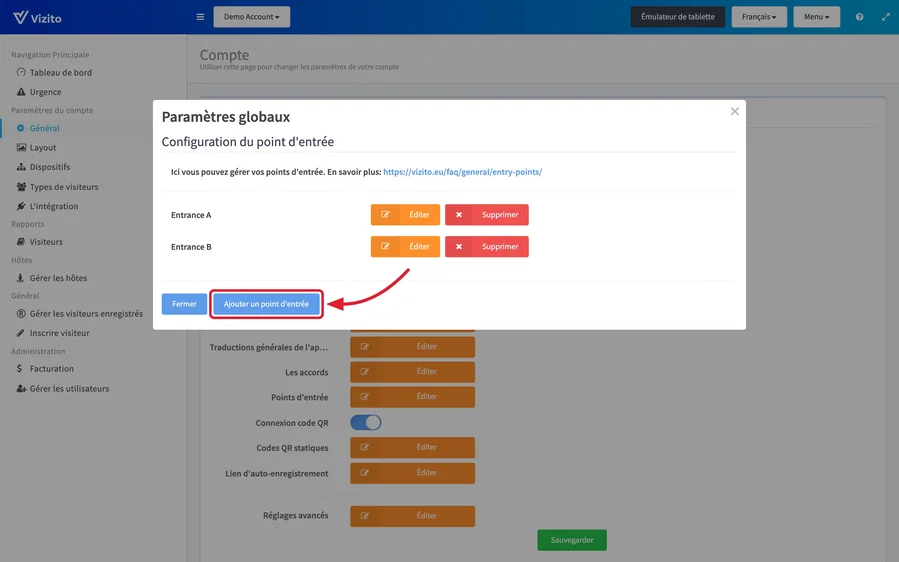Click the Vizito logo
899x562 pixels.
coord(37,17)
